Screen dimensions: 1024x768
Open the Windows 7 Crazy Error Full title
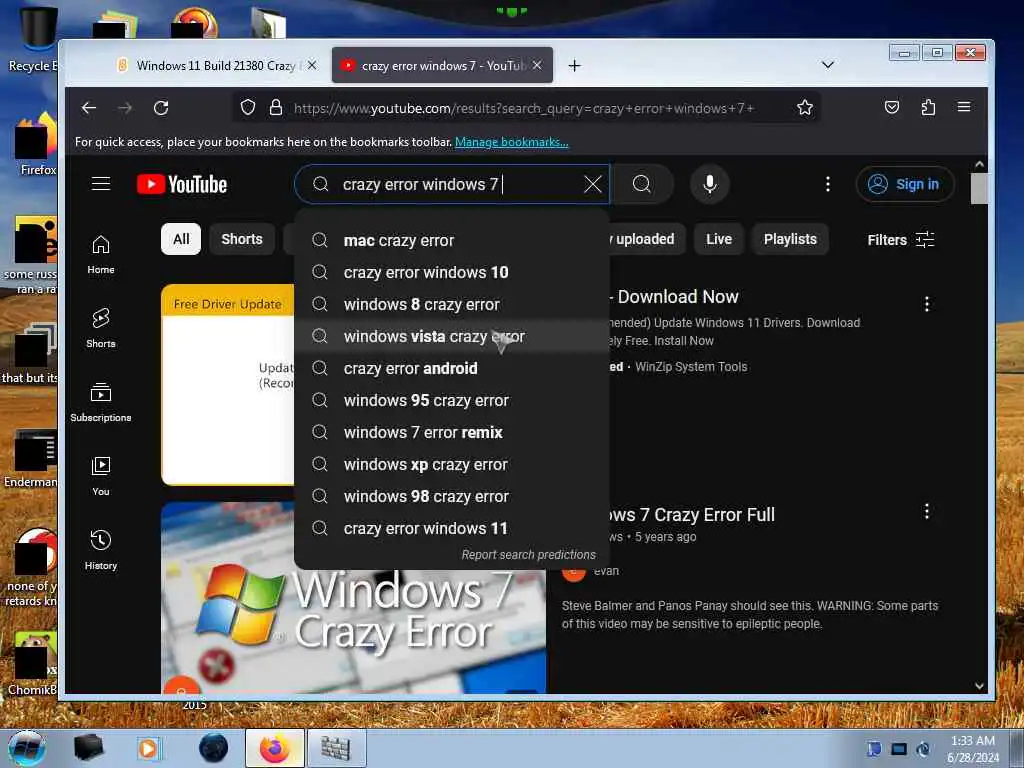[x=692, y=515]
